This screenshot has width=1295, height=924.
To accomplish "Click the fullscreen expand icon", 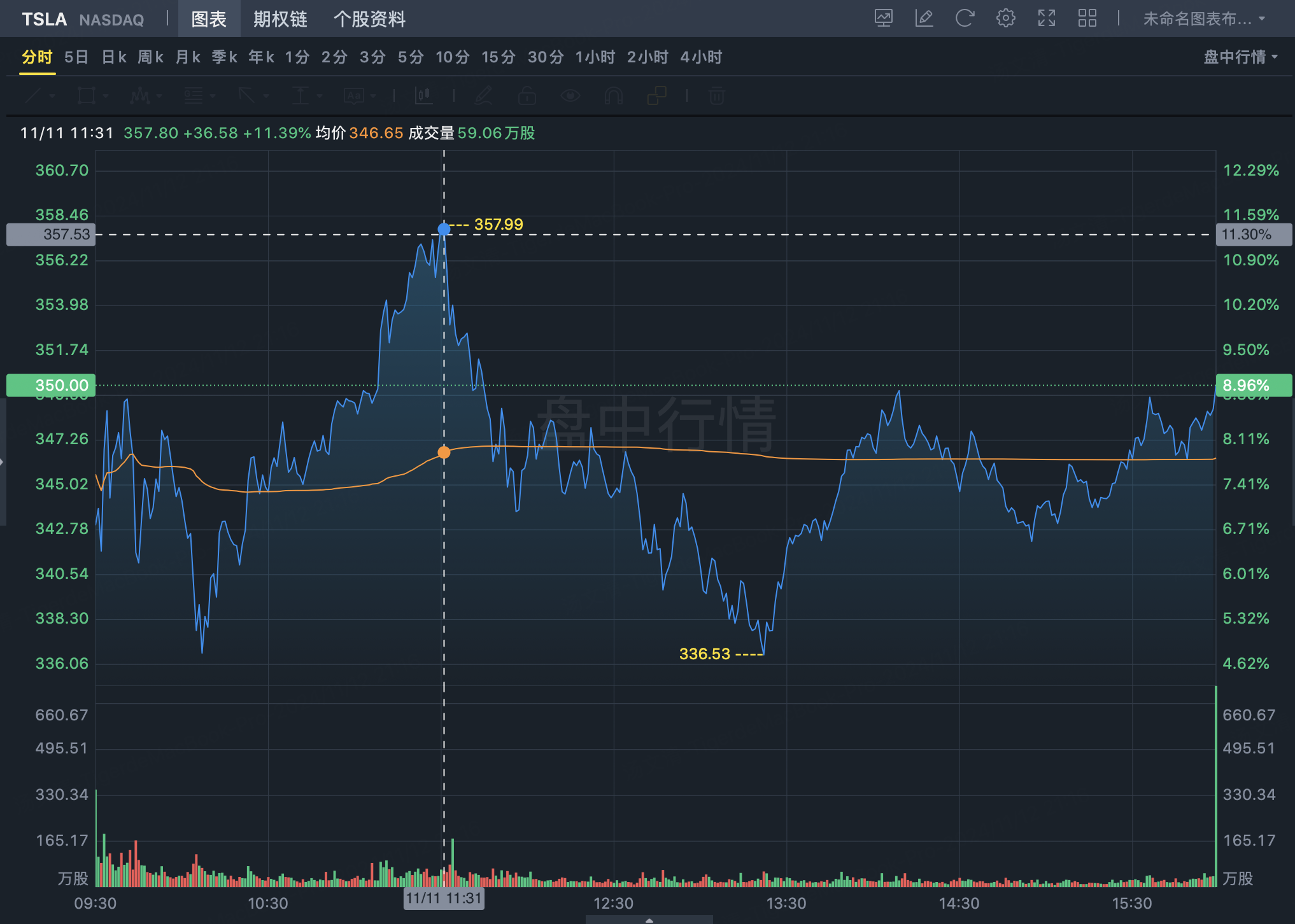I will (1046, 18).
